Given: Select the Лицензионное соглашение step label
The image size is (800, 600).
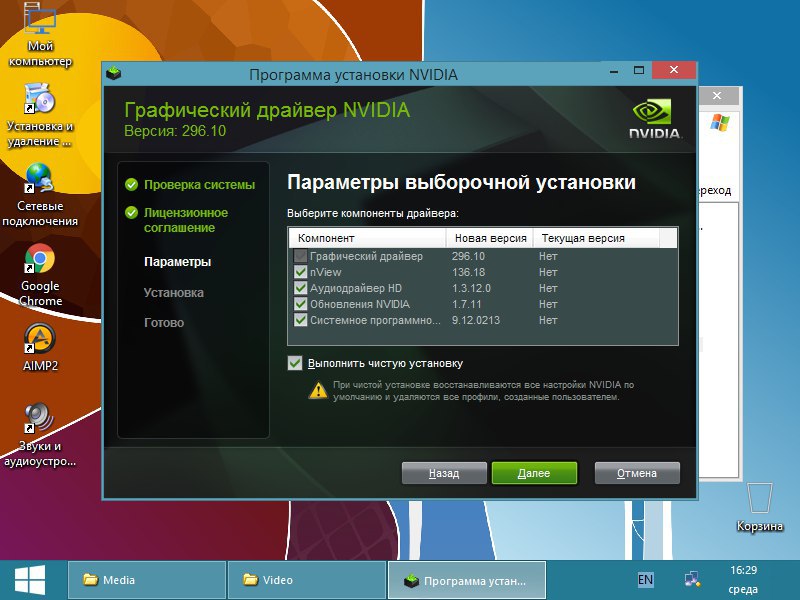Looking at the screenshot, I should click(186, 220).
